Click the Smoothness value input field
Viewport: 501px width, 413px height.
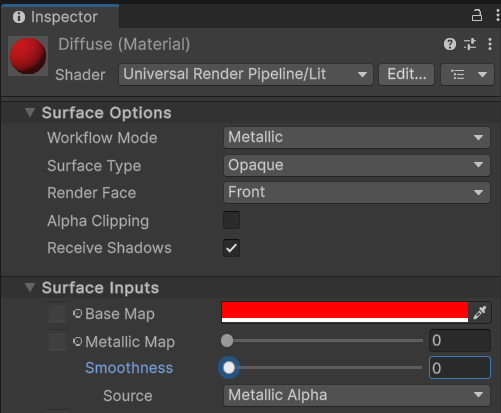click(460, 368)
